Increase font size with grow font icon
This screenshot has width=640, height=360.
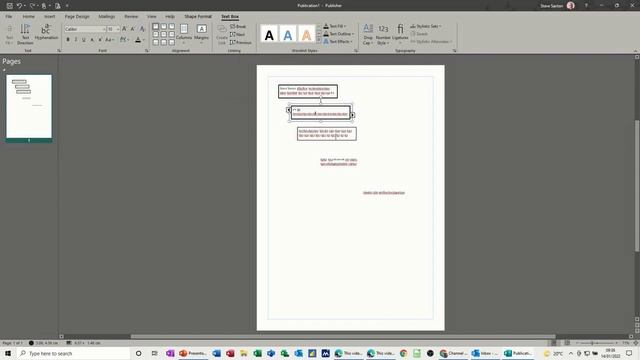click(124, 29)
